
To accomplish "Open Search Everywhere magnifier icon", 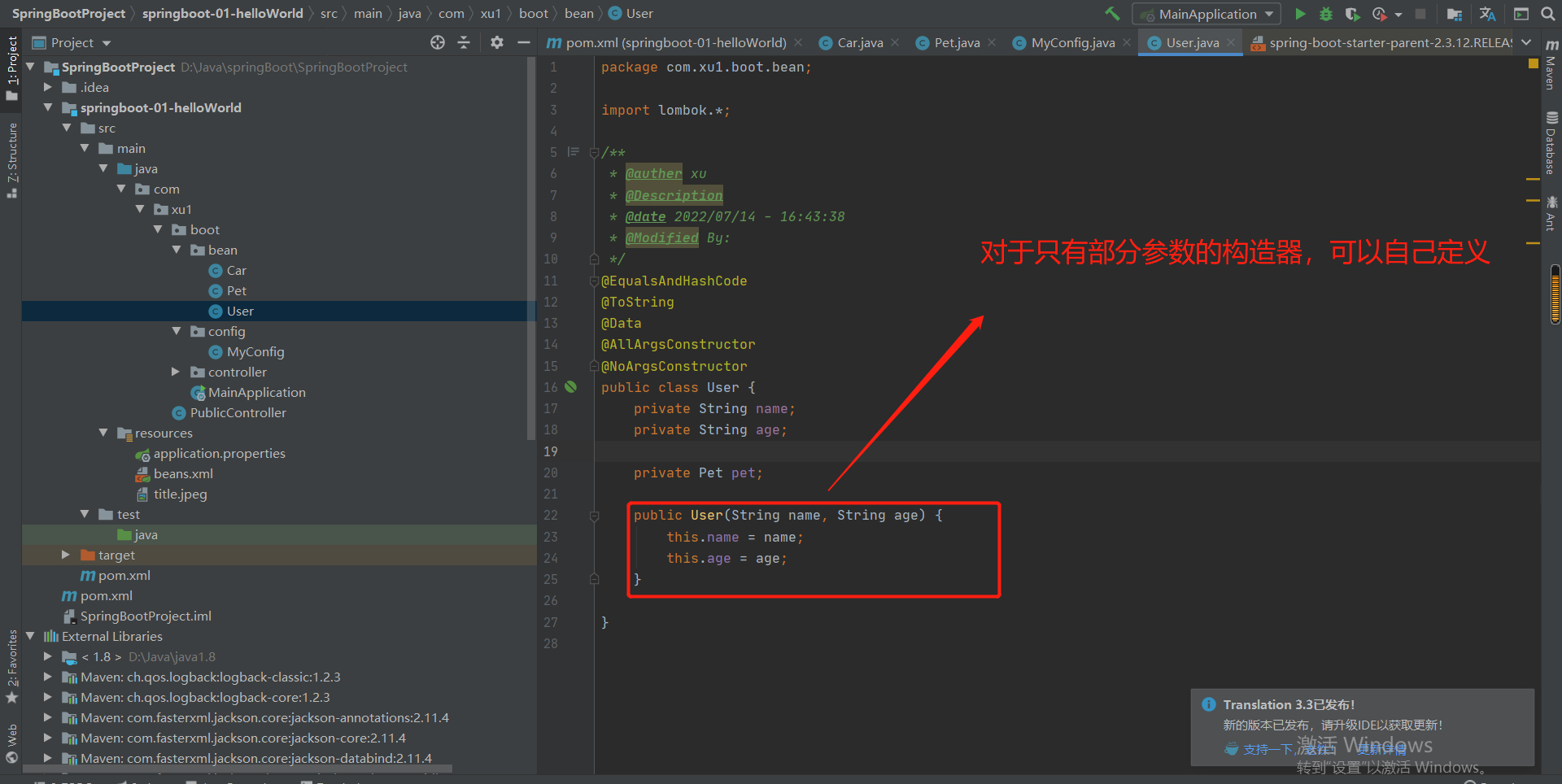I will [1548, 14].
